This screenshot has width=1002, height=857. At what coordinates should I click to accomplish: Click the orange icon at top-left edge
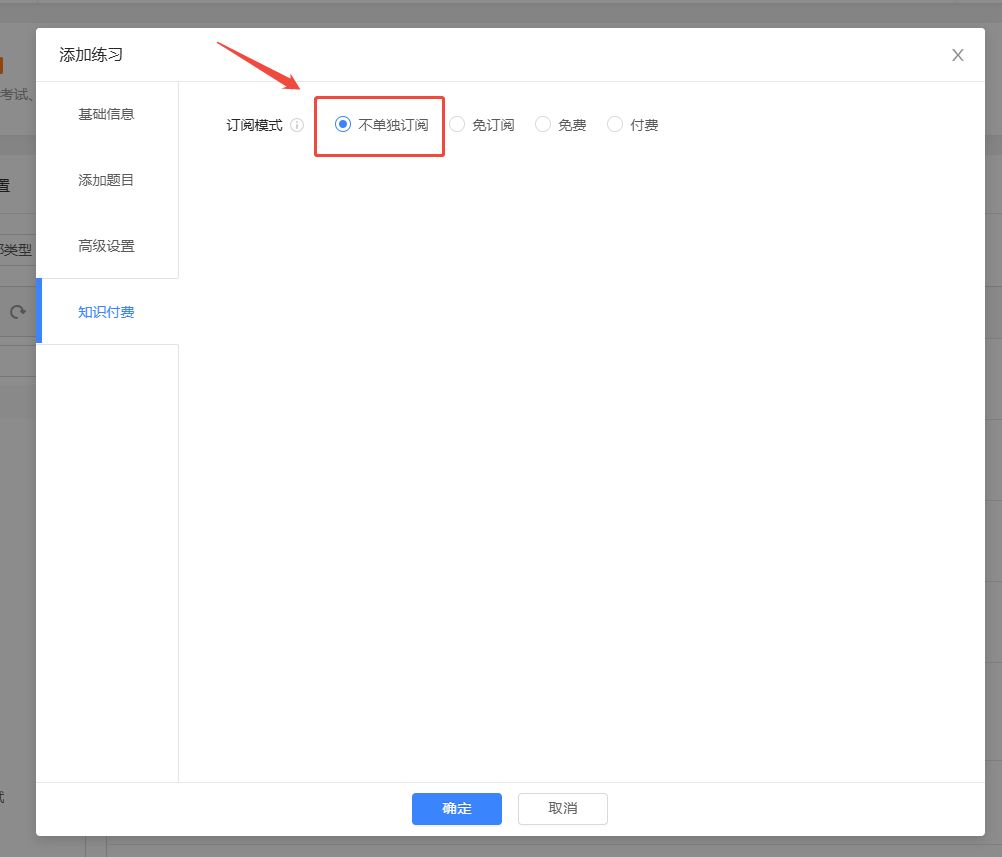point(2,66)
